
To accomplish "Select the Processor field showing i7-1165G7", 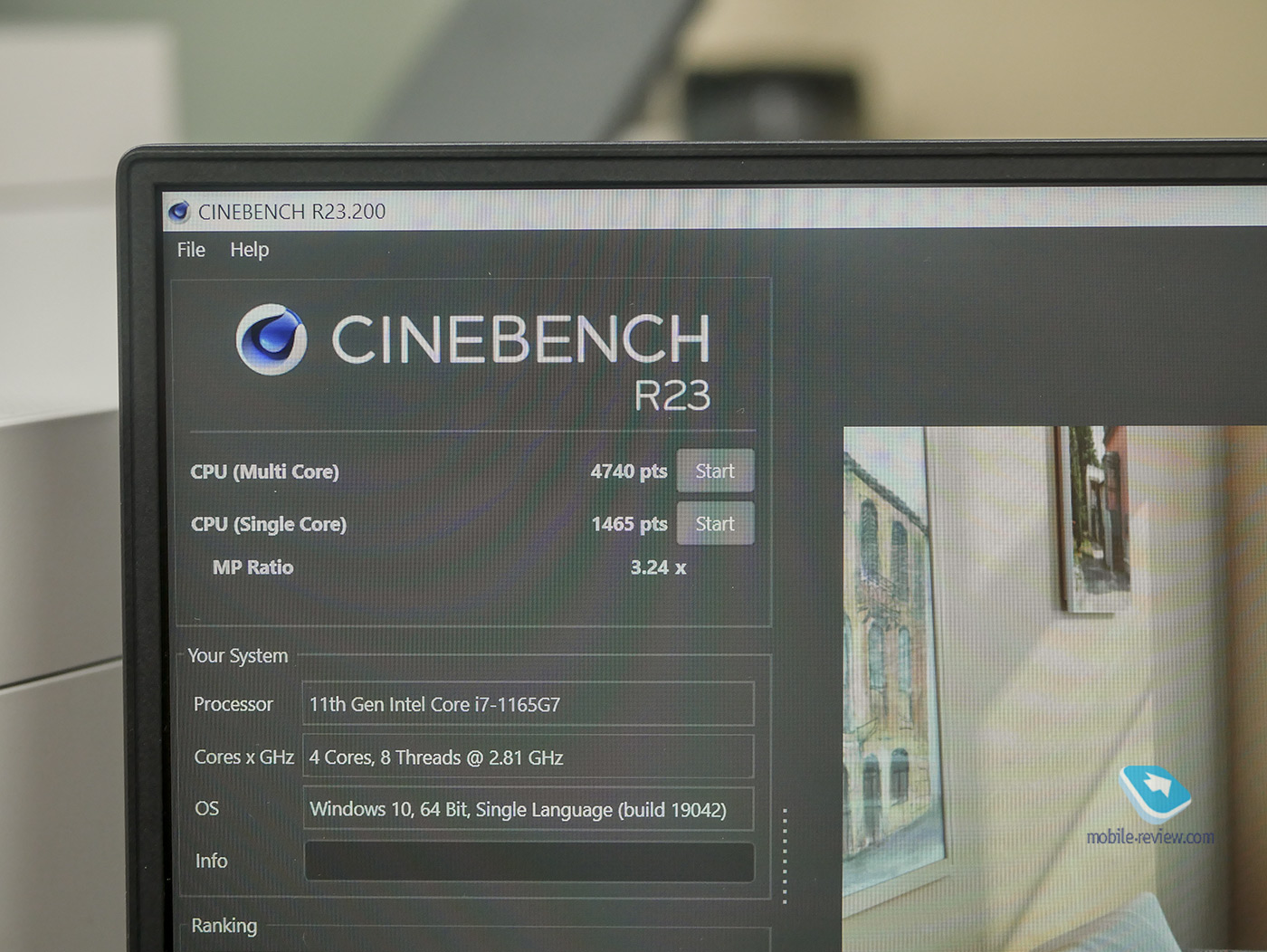I will [528, 704].
